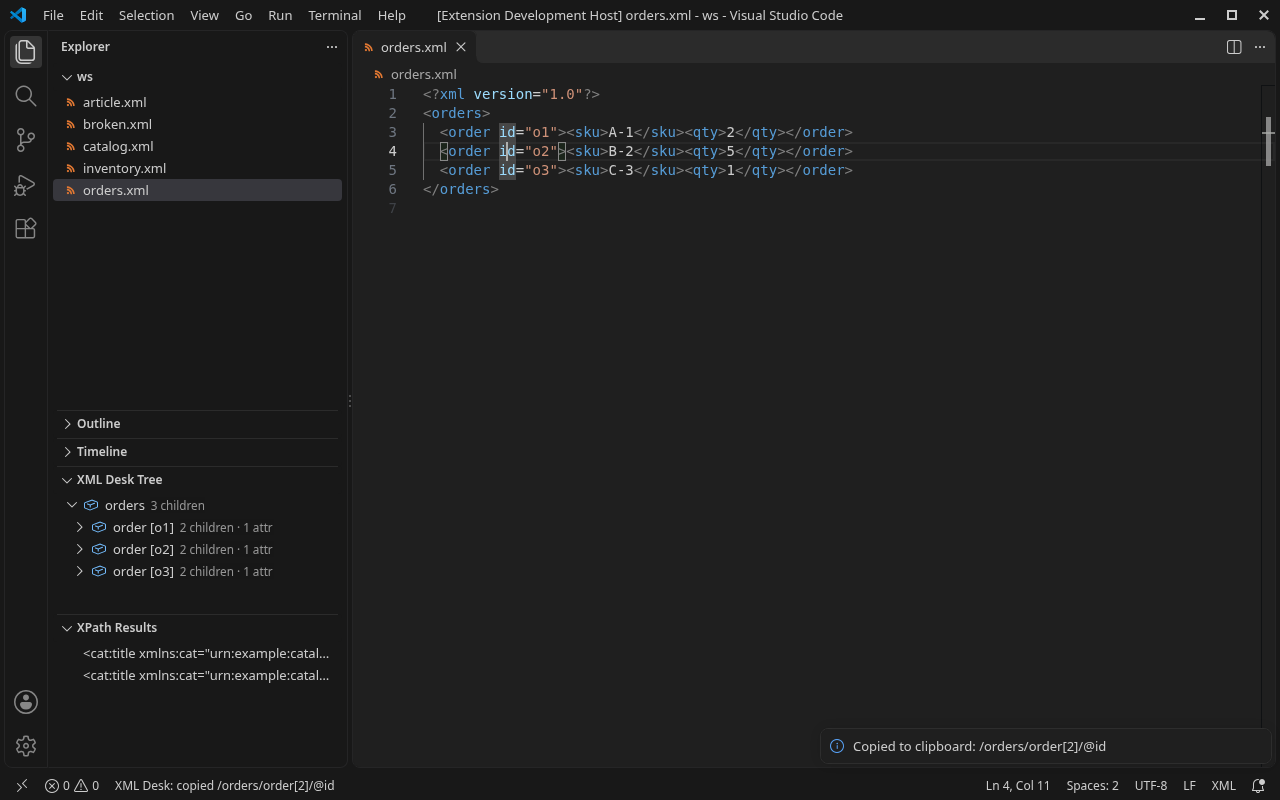Viewport: 1280px width, 800px height.
Task: Close the orders.xml editor tab
Action: click(x=461, y=47)
